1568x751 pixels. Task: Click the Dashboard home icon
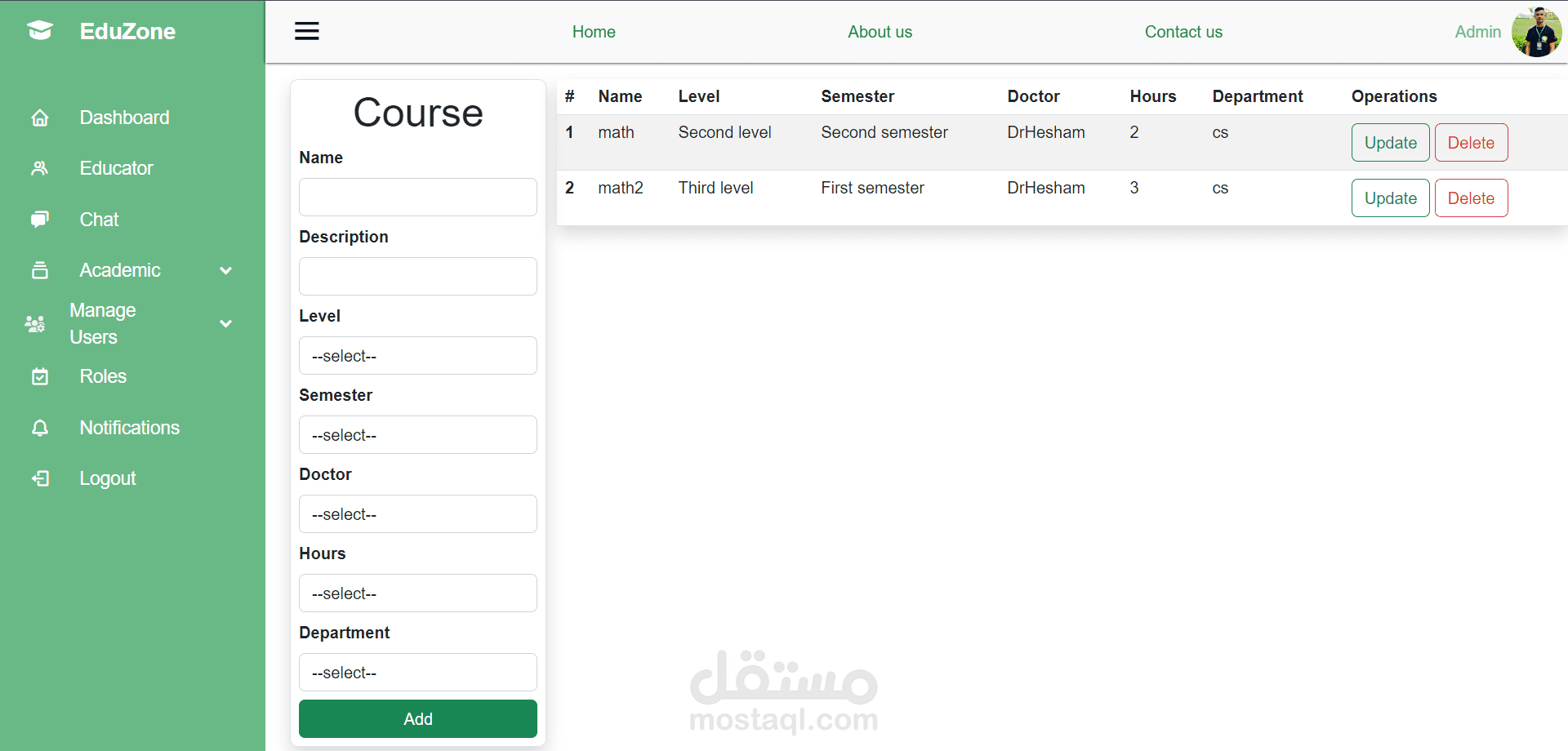pos(40,118)
